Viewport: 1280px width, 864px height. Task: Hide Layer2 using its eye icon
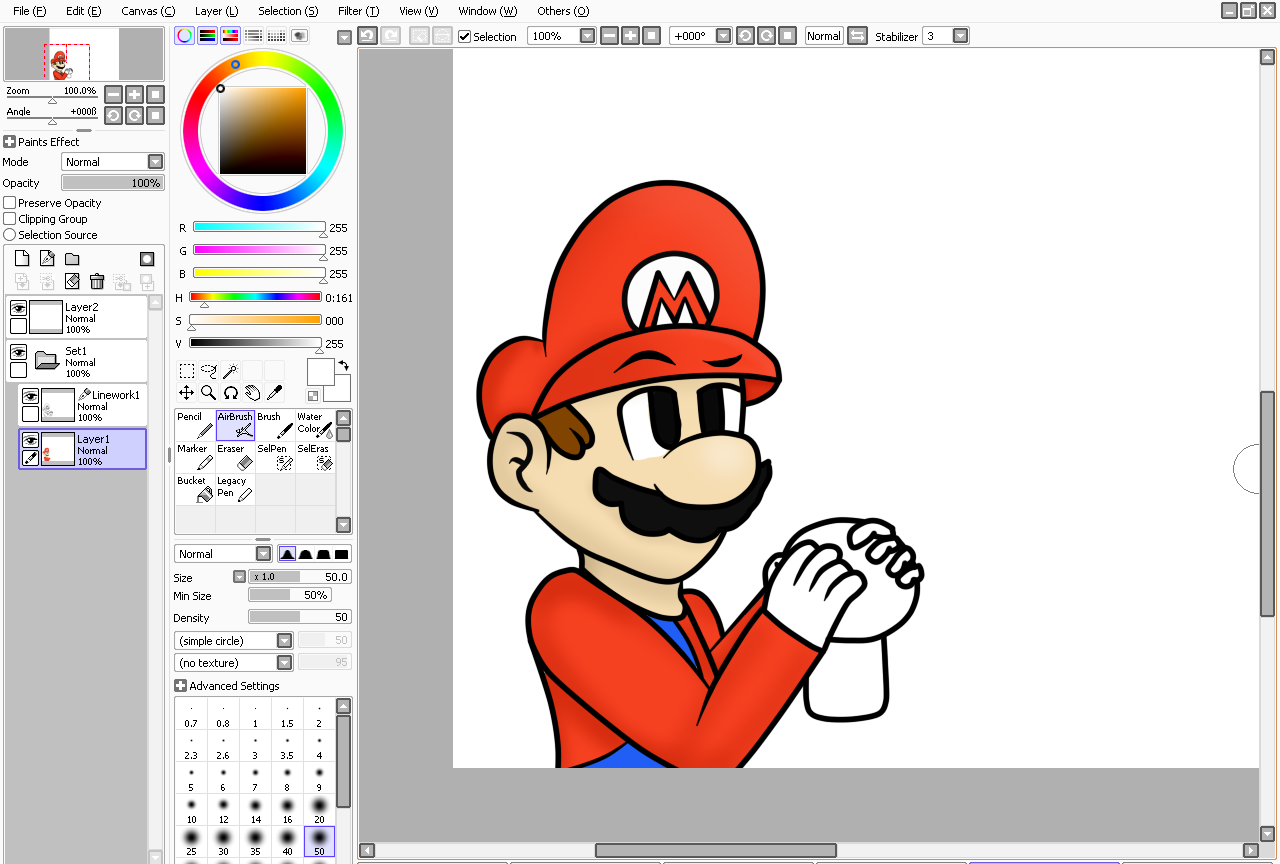[x=18, y=309]
